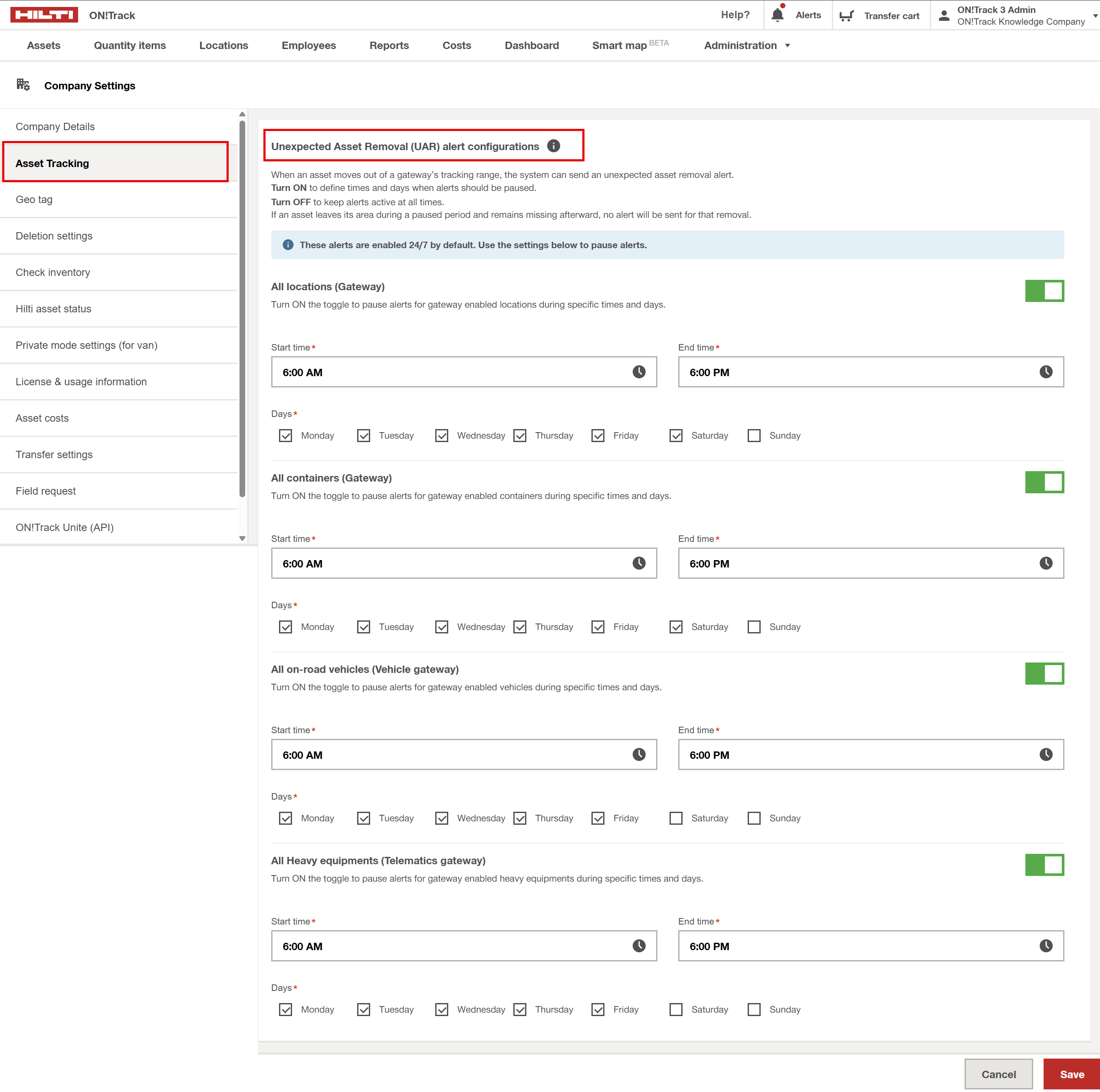
Task: Open clock picker for All locations start time
Action: tap(639, 372)
